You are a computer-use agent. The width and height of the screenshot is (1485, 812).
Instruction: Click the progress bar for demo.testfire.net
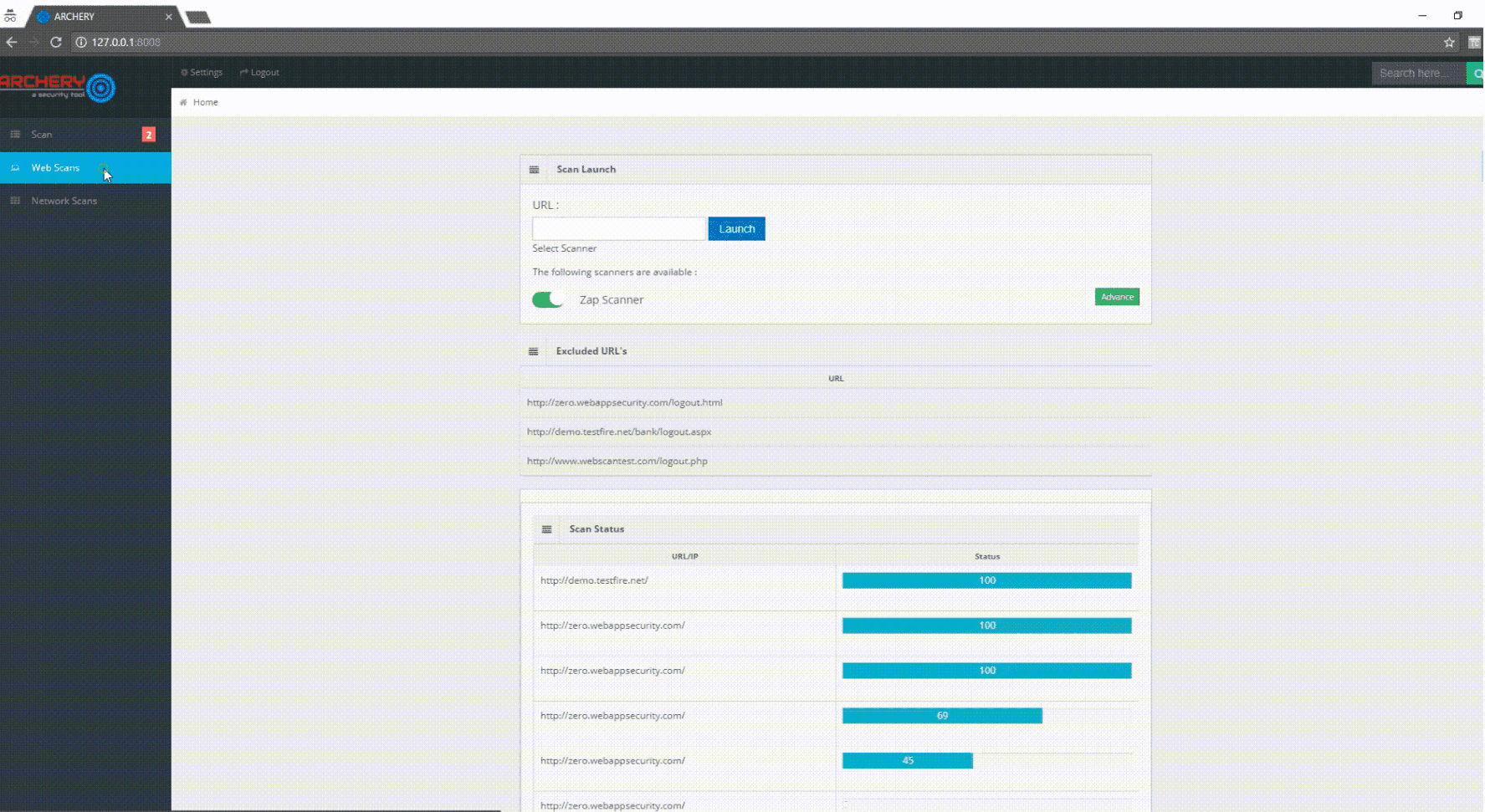pos(986,580)
